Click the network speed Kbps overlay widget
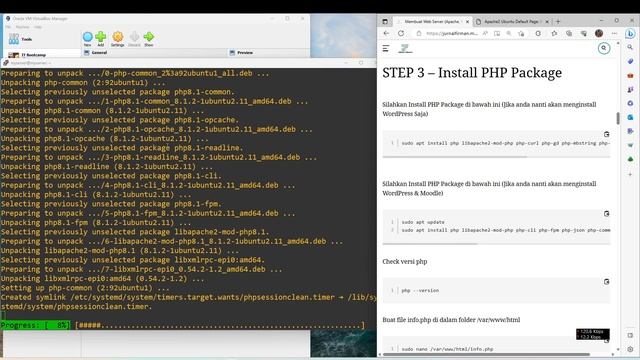This screenshot has height=360, width=640. (593, 334)
